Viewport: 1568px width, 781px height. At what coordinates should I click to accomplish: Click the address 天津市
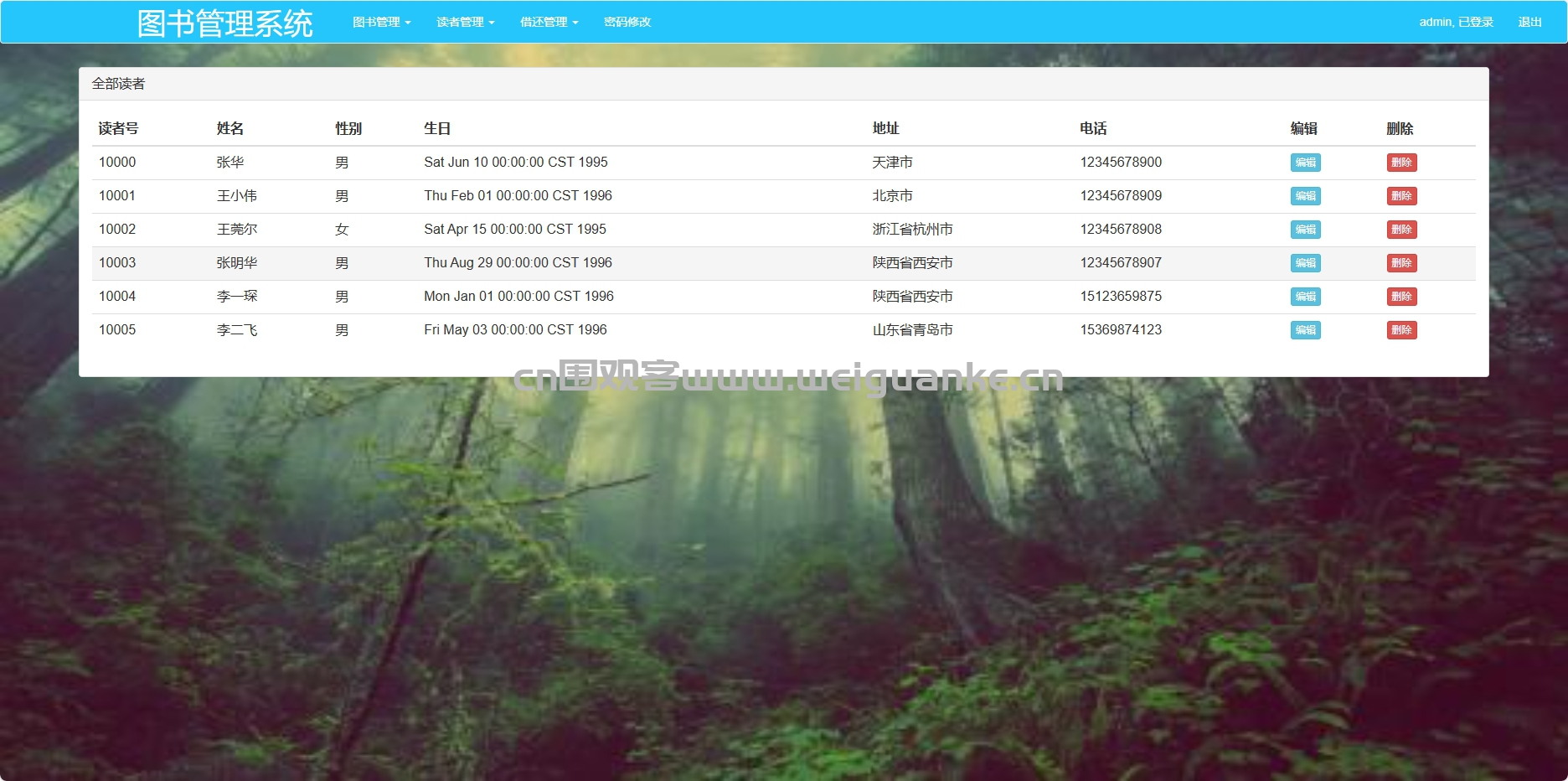(893, 163)
